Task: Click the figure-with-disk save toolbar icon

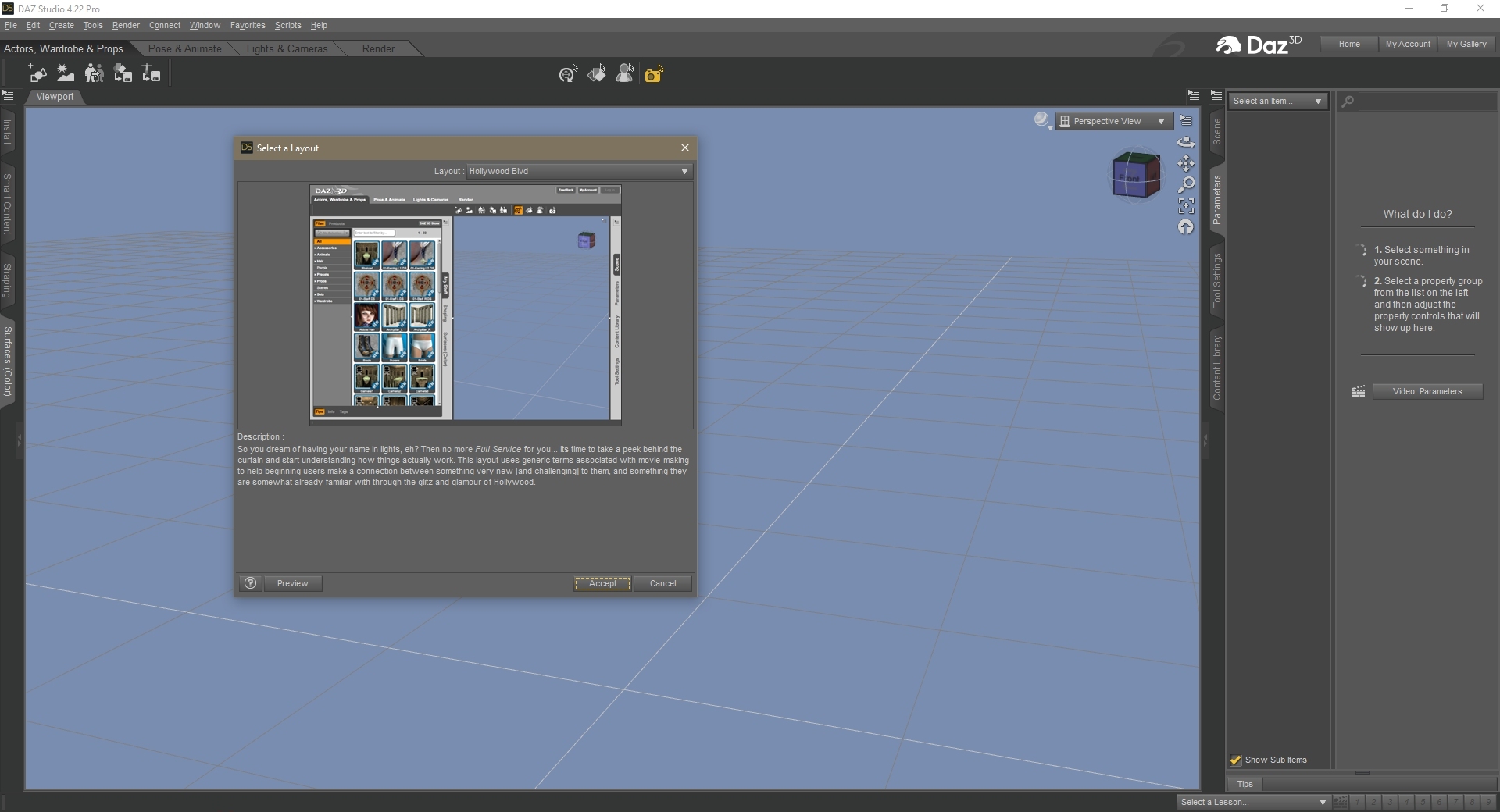Action: 151,73
